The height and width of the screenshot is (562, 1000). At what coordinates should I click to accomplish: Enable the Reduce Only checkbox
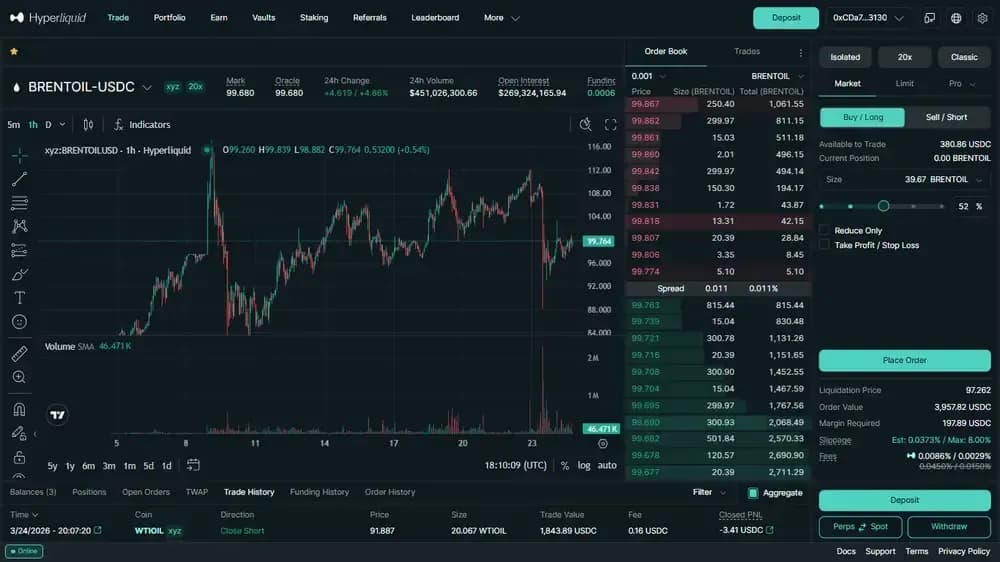[825, 230]
